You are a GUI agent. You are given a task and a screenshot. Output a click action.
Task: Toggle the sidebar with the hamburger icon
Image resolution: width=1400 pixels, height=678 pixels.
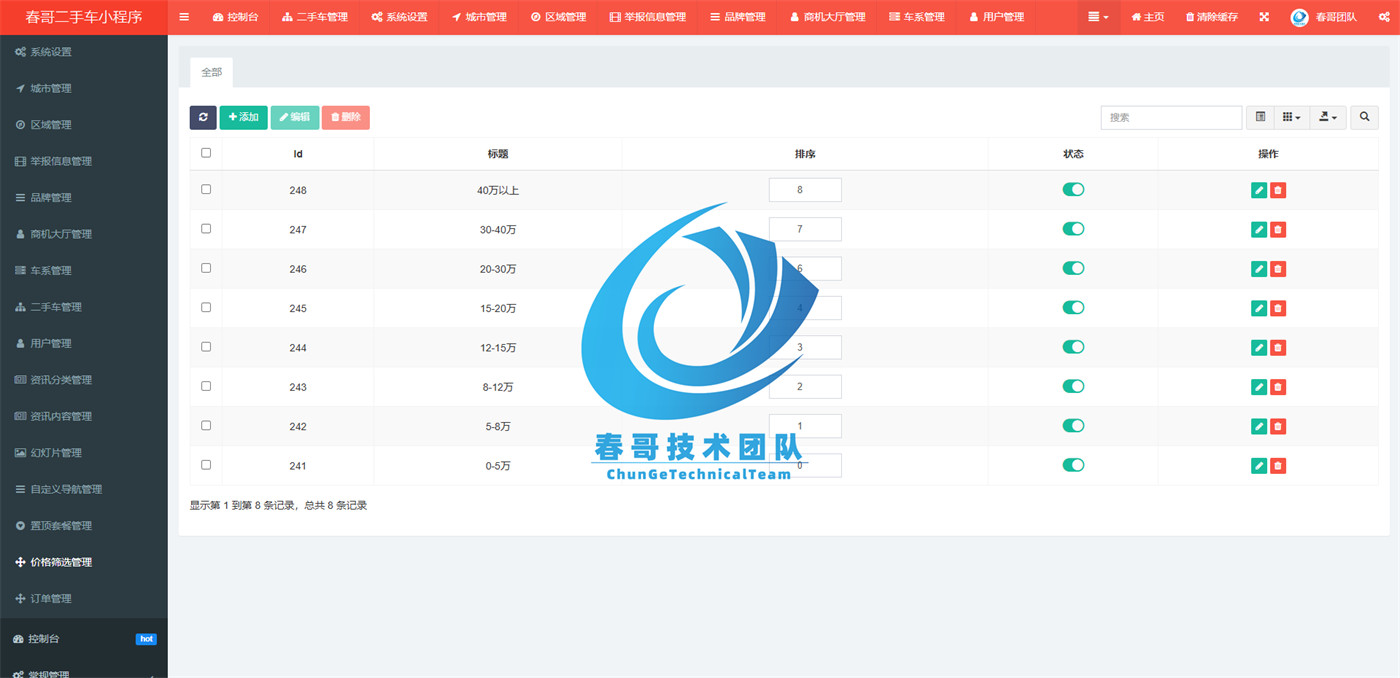click(x=184, y=17)
